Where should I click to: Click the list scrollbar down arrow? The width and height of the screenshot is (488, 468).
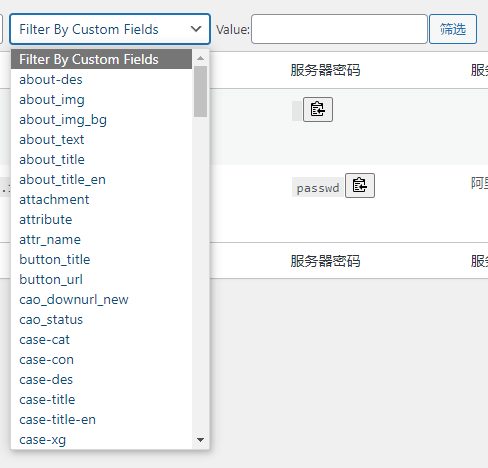(x=200, y=440)
